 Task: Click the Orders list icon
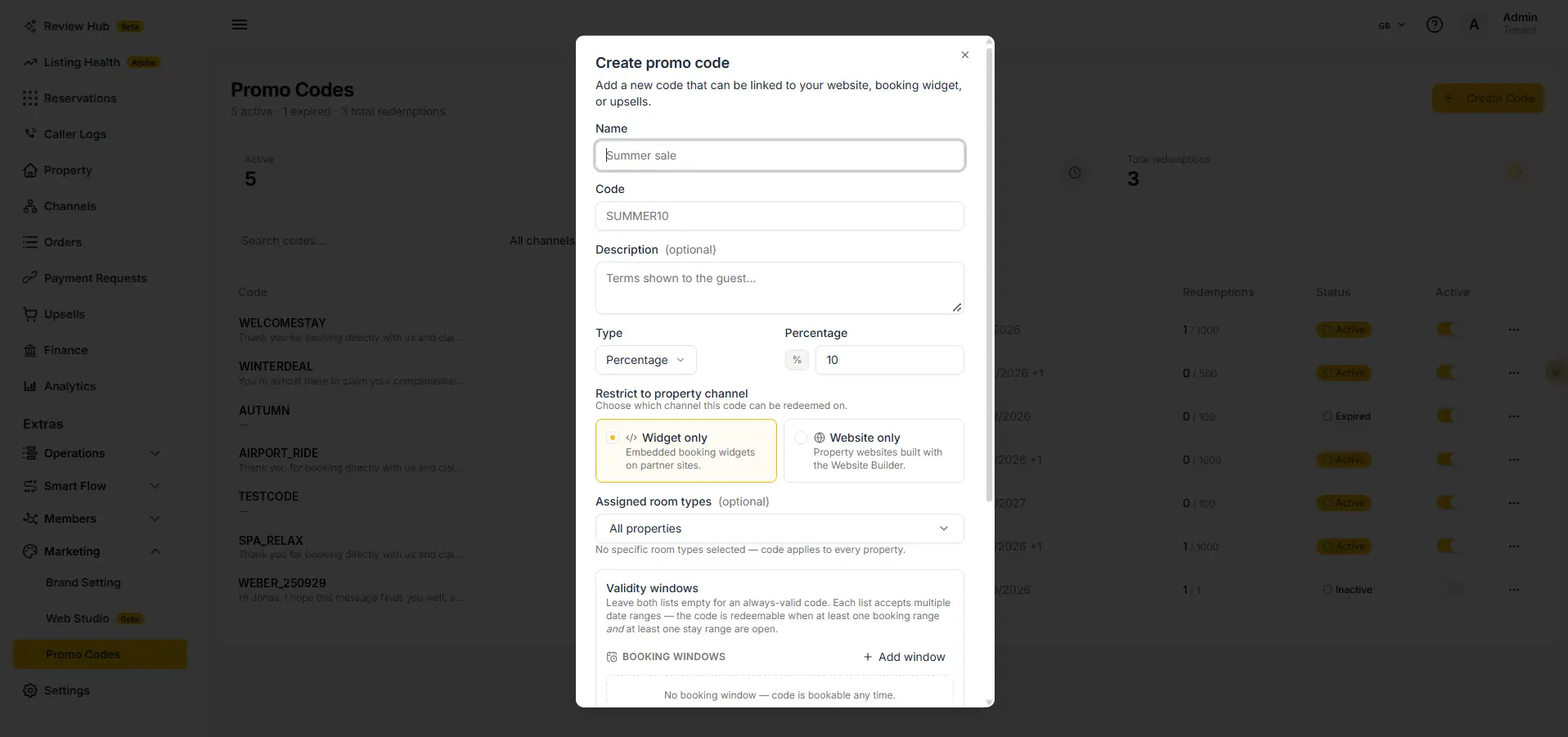(30, 242)
